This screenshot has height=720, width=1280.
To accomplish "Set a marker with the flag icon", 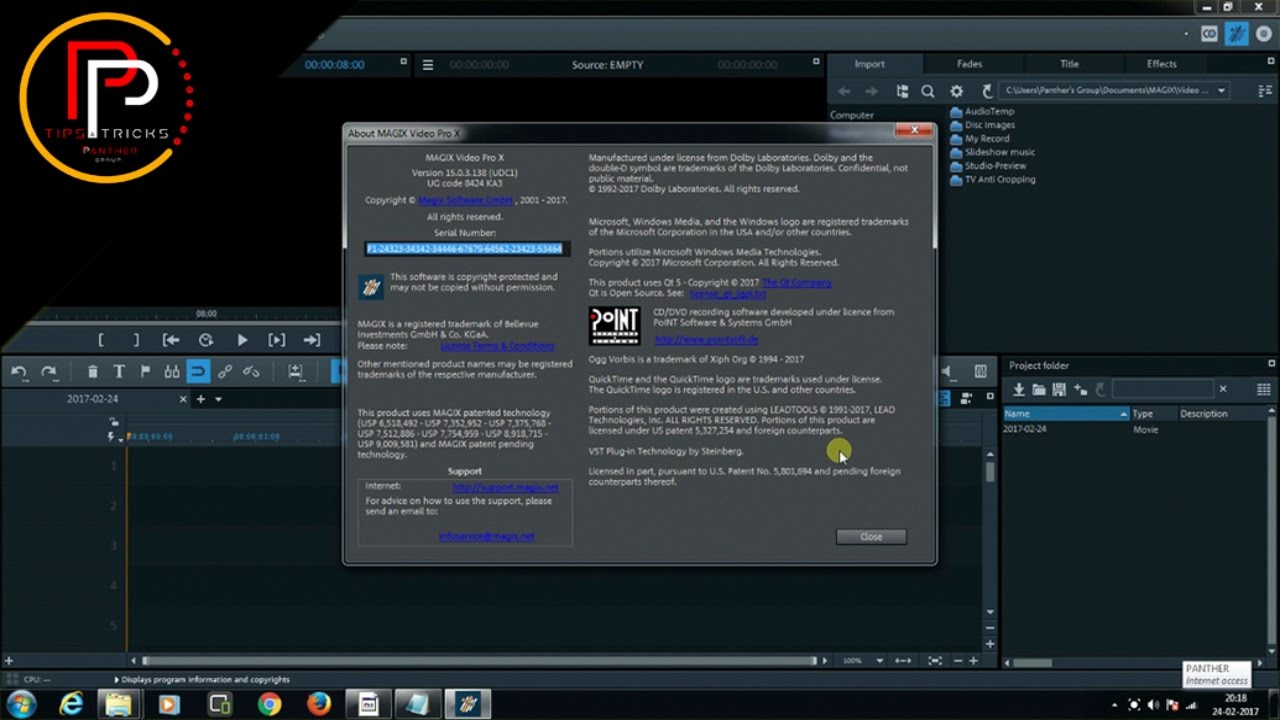I will [145, 372].
